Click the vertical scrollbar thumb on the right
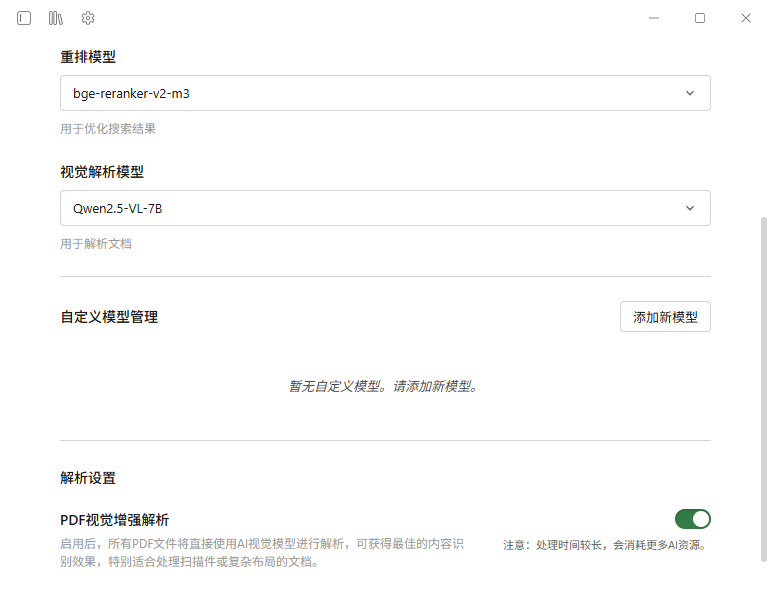 (764, 400)
